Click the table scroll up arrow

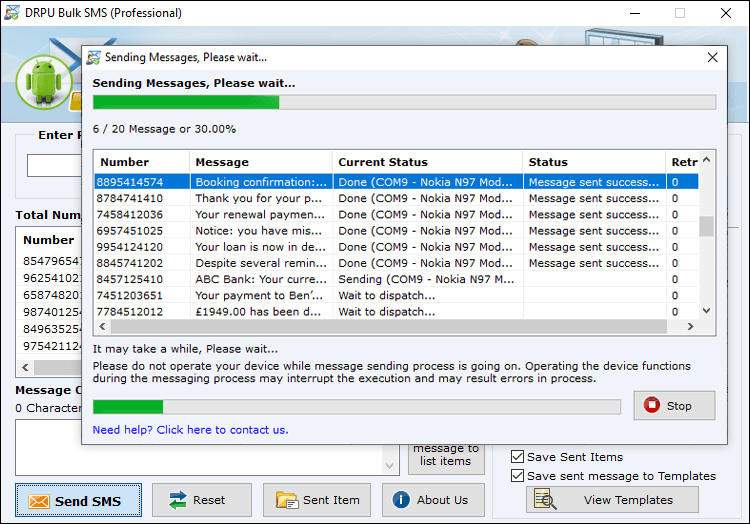(706, 160)
